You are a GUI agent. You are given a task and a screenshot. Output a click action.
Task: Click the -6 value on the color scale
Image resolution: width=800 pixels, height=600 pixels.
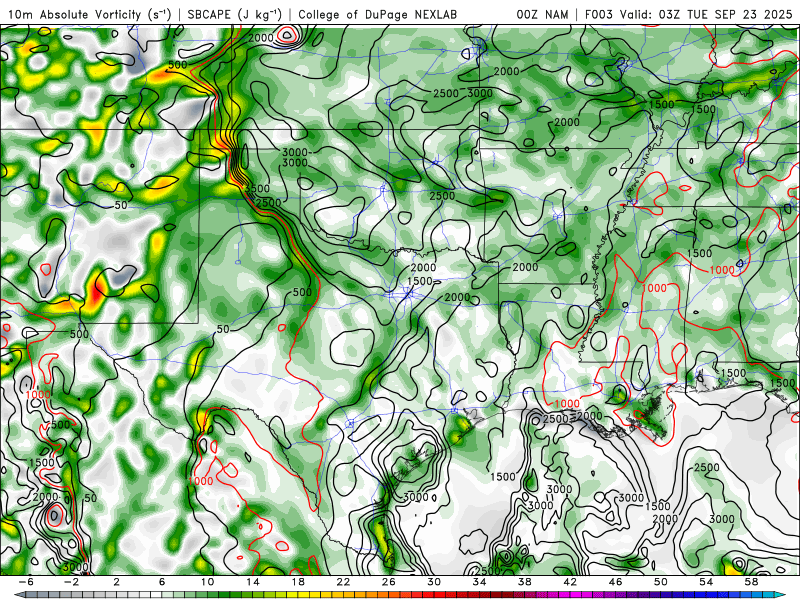tap(26, 582)
